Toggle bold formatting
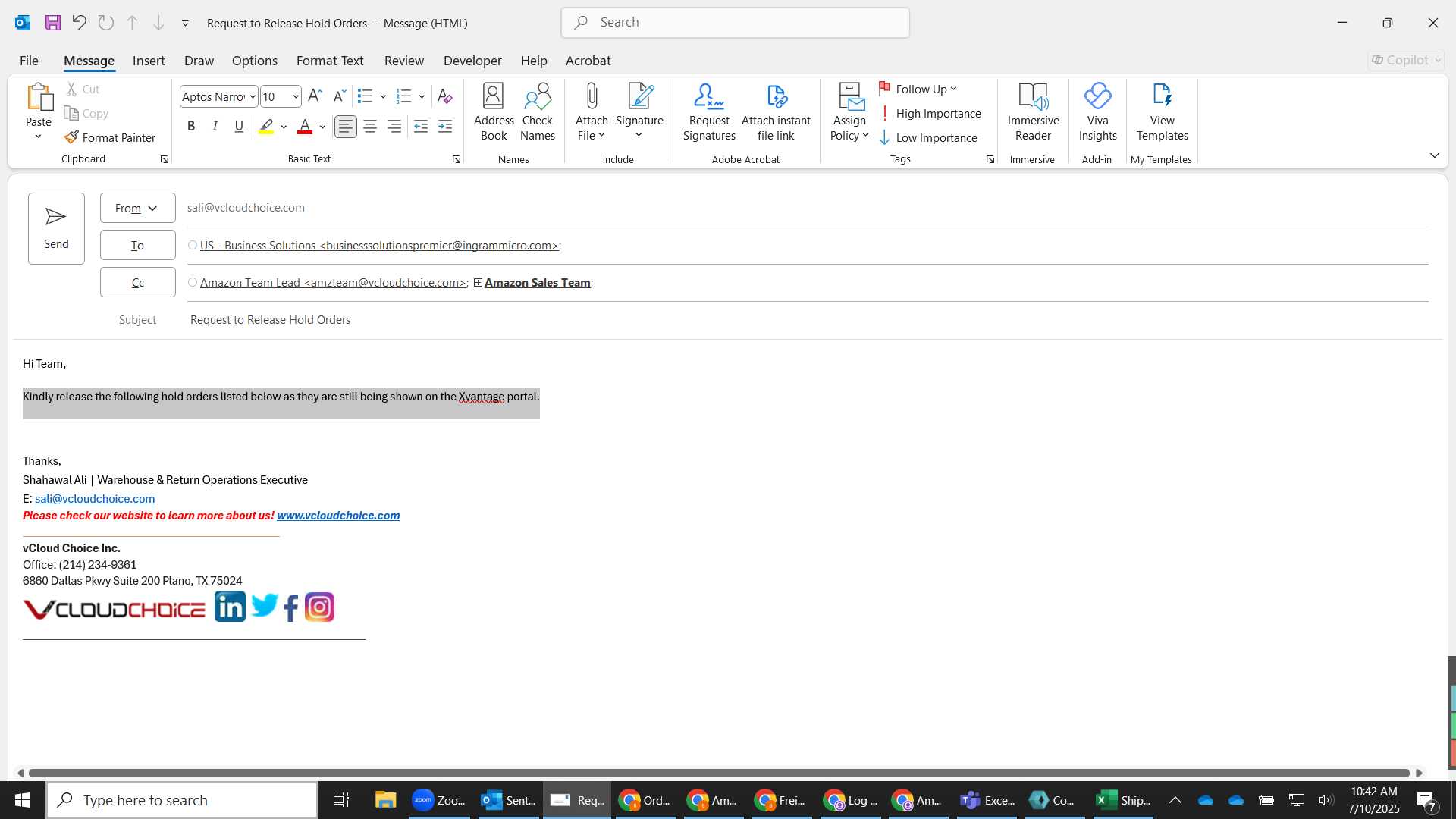Screen dimensions: 1456x819 (x=191, y=127)
